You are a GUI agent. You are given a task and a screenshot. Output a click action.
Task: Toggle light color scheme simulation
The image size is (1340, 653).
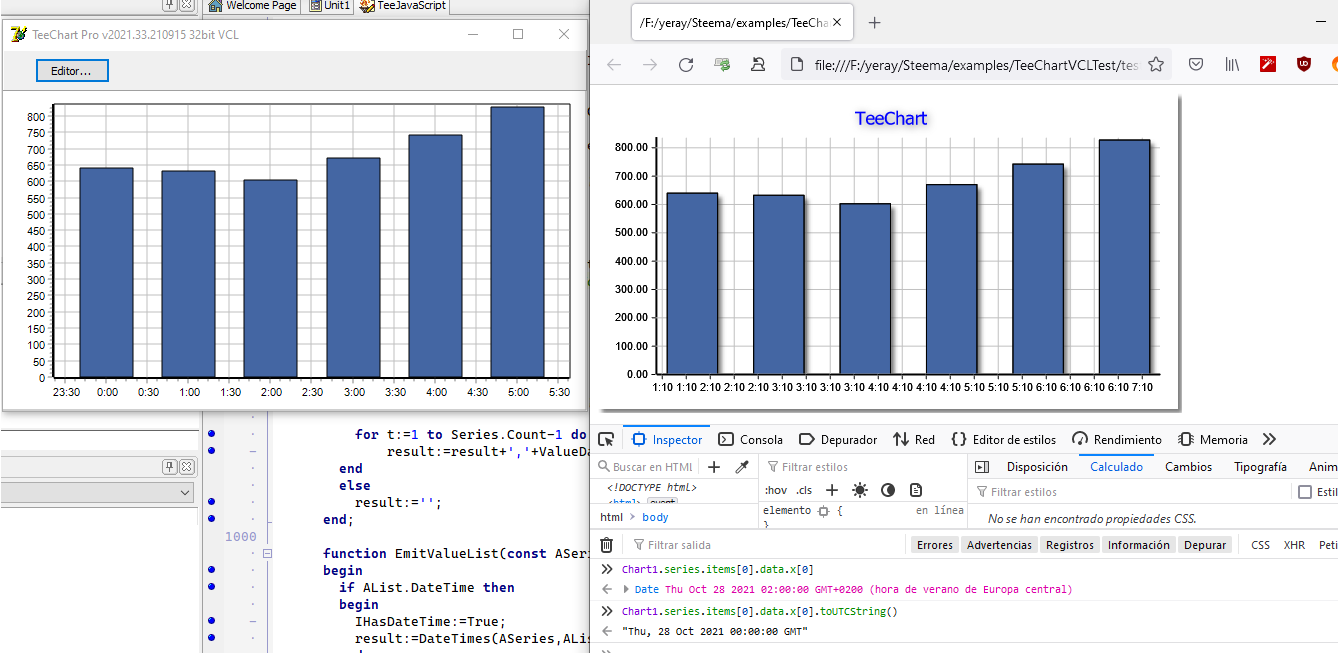(x=860, y=490)
